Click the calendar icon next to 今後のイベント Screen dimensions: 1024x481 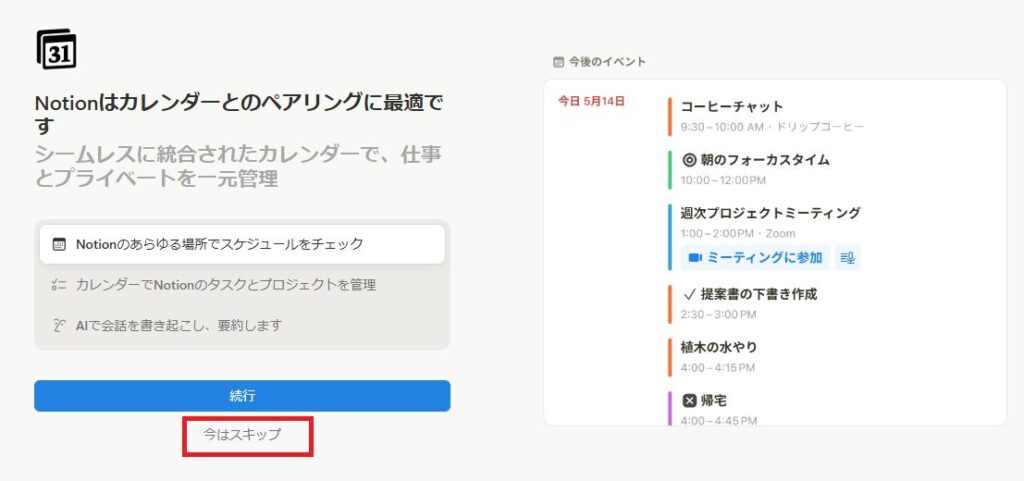pyautogui.click(x=558, y=62)
